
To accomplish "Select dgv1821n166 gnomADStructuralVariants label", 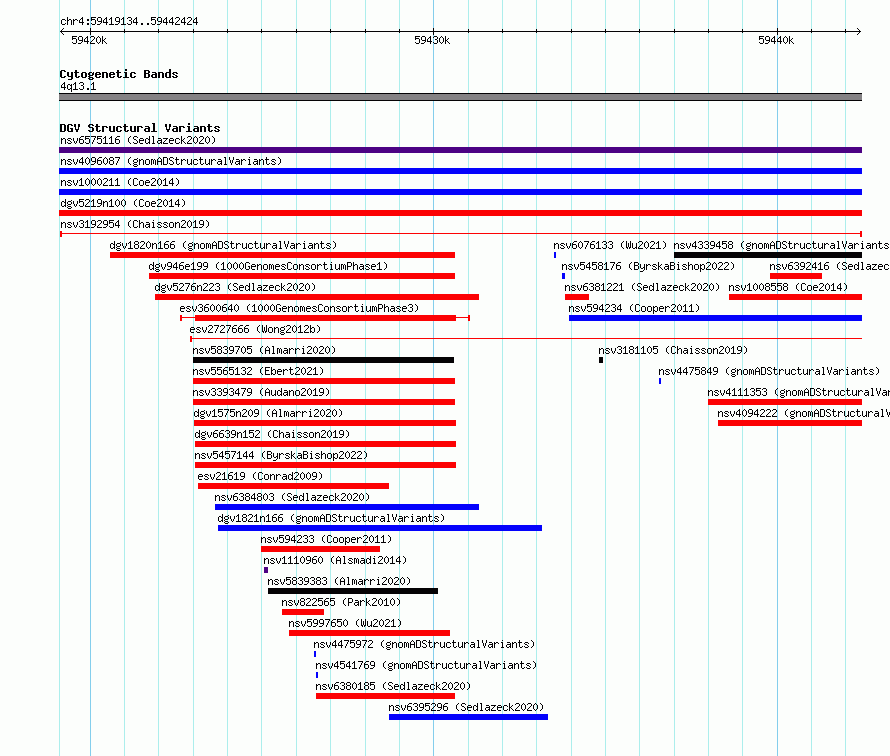I will click(331, 518).
